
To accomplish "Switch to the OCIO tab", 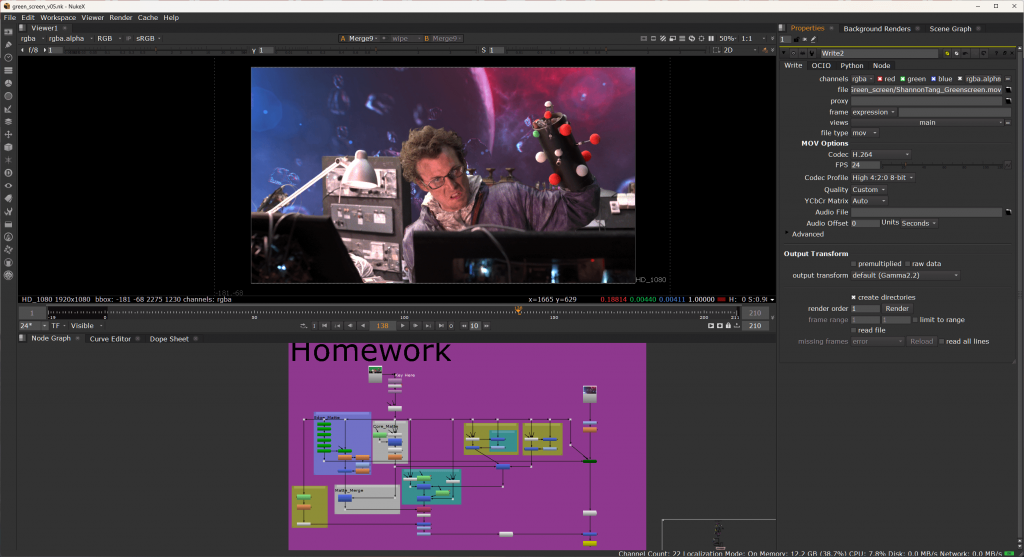I will [x=821, y=65].
